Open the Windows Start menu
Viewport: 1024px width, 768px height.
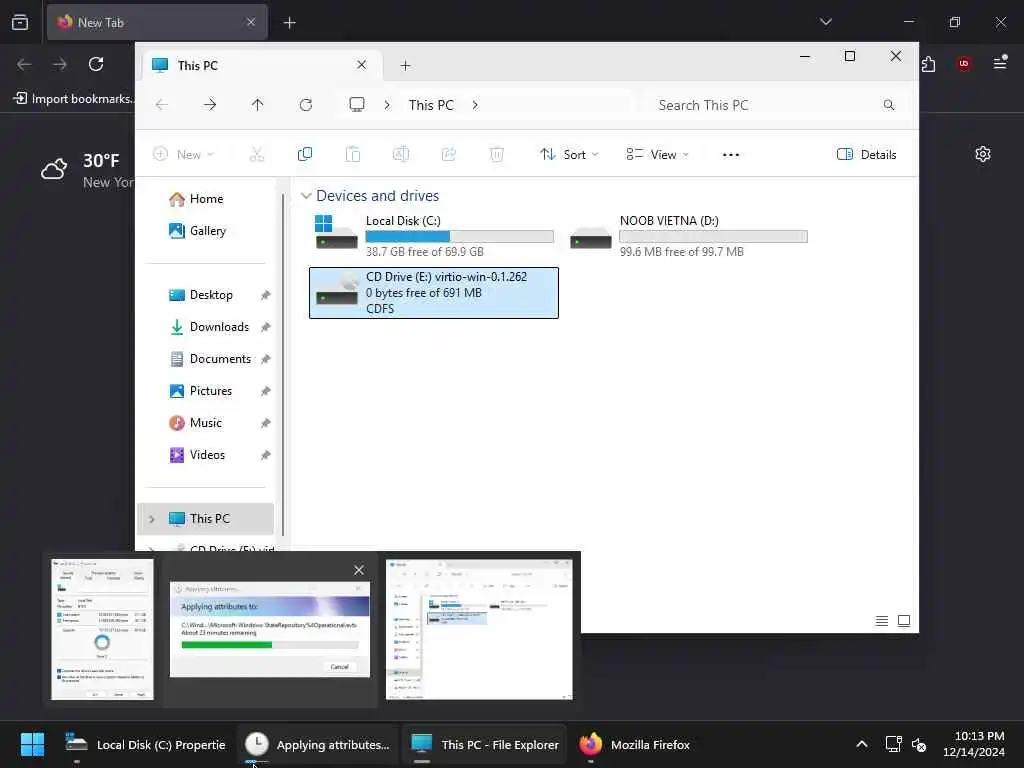pyautogui.click(x=32, y=744)
